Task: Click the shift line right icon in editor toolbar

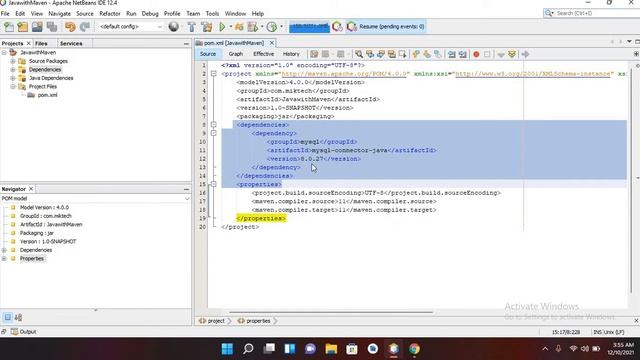Action: click(x=462, y=54)
